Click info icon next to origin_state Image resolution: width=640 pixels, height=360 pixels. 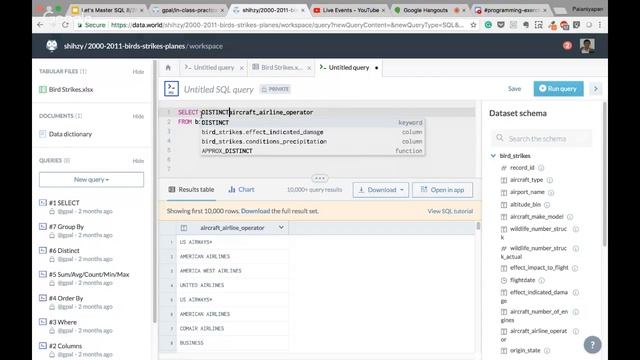pos(547,351)
